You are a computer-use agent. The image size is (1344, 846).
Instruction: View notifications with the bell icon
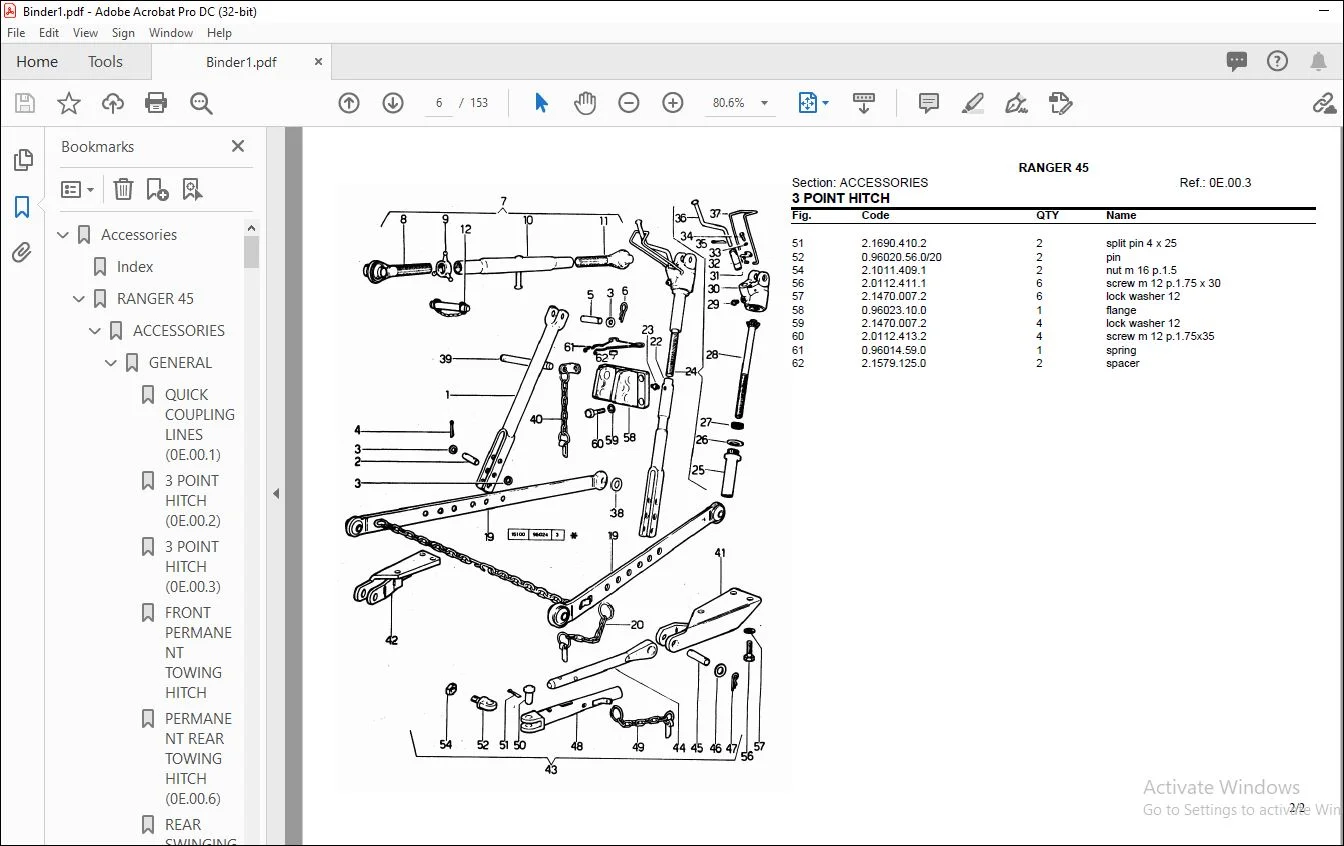click(1317, 61)
